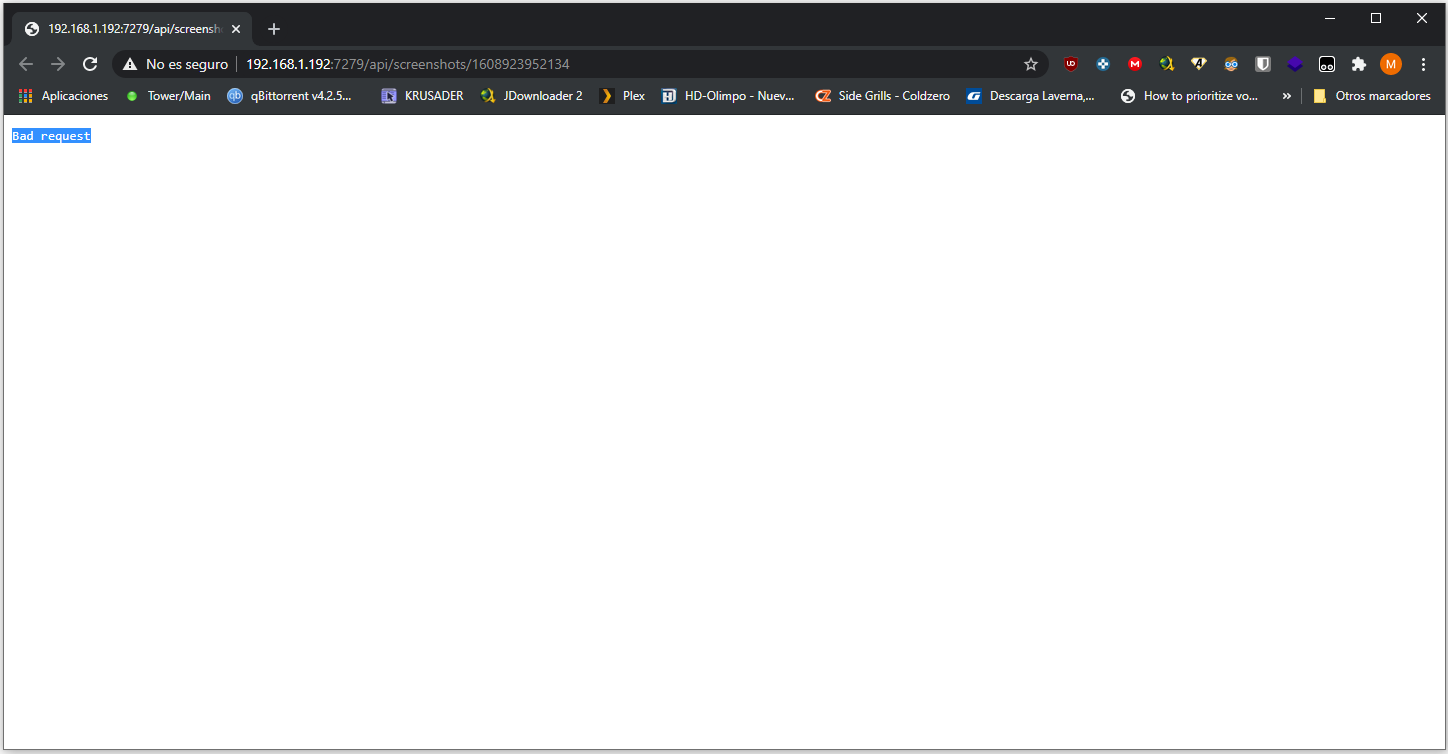This screenshot has width=1448, height=754.
Task: Minimize the Chrome window
Action: (1330, 18)
